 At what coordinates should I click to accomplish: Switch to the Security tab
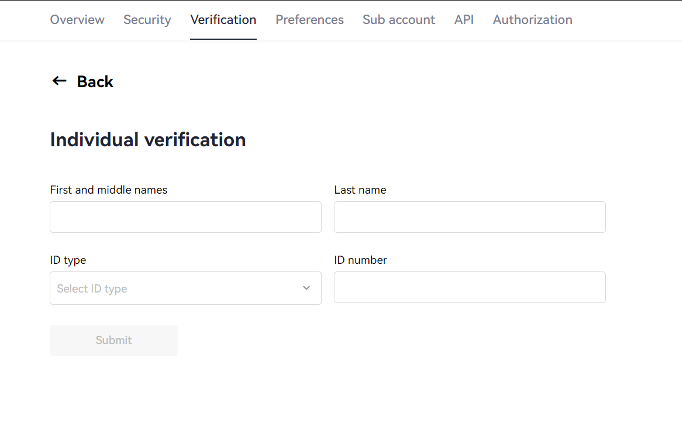click(147, 20)
